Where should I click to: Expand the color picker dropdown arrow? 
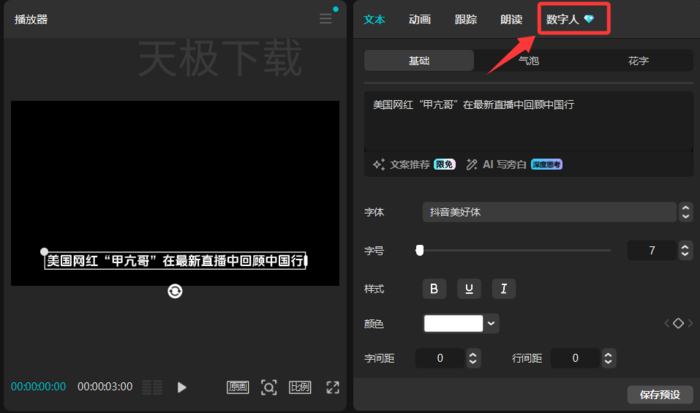(x=491, y=323)
